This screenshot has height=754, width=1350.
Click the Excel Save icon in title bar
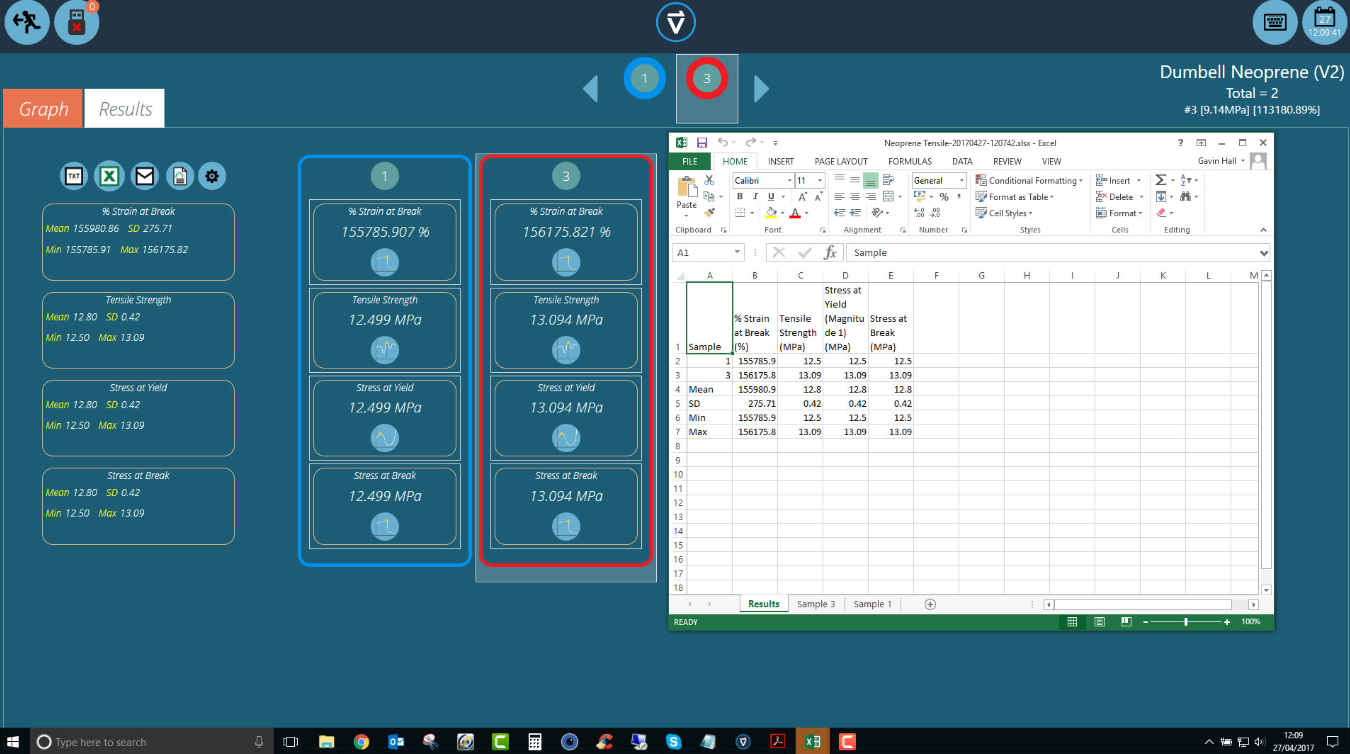tap(702, 143)
